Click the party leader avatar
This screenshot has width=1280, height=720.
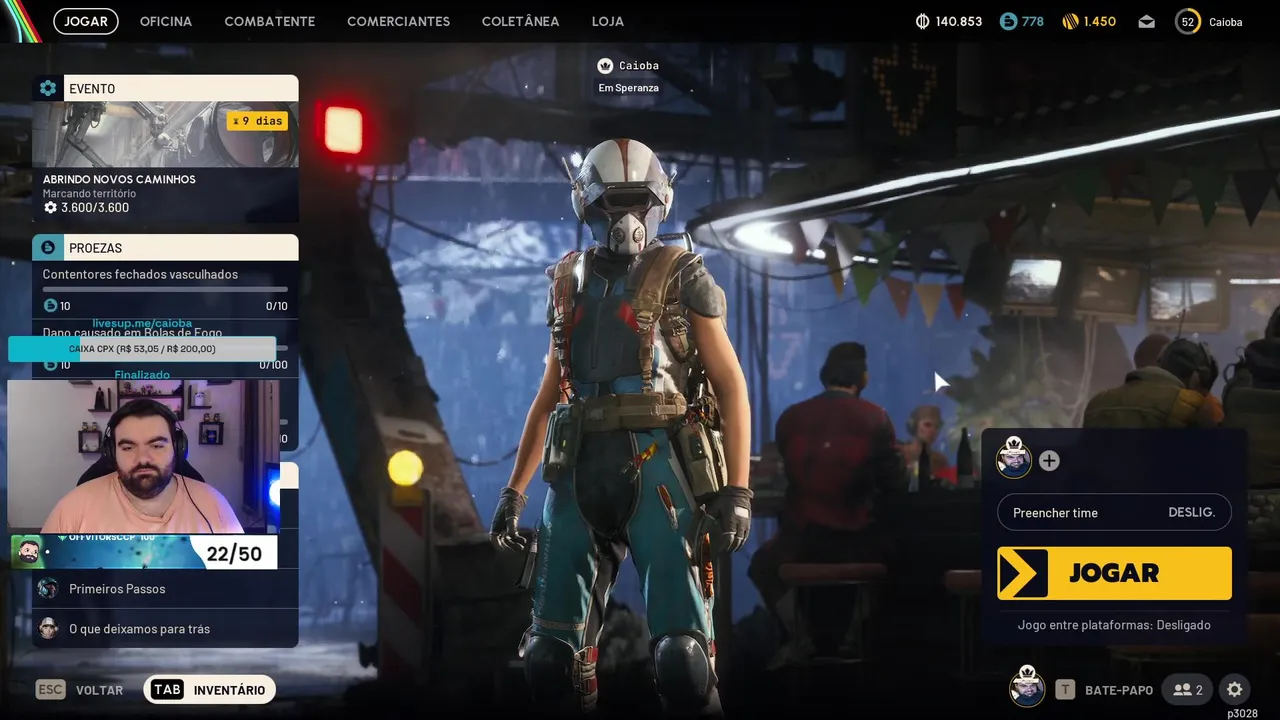coord(1014,460)
